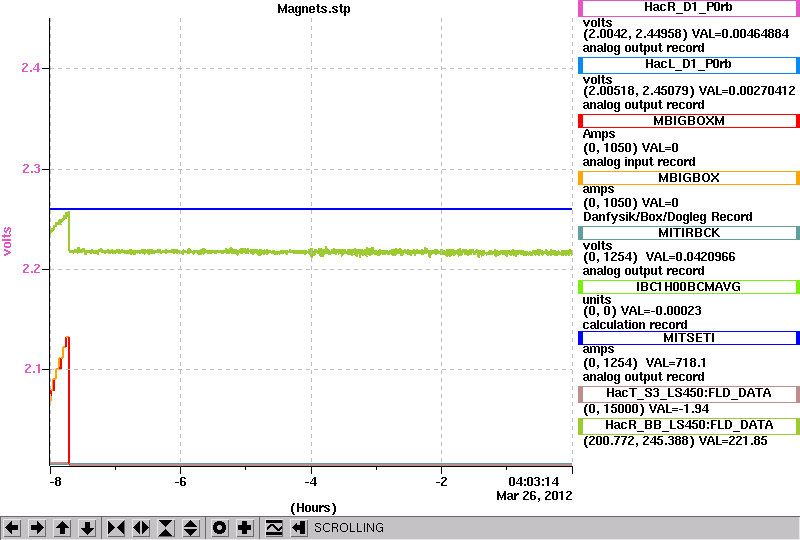Click the calculation record description
The width and height of the screenshot is (800, 540).
point(635,325)
